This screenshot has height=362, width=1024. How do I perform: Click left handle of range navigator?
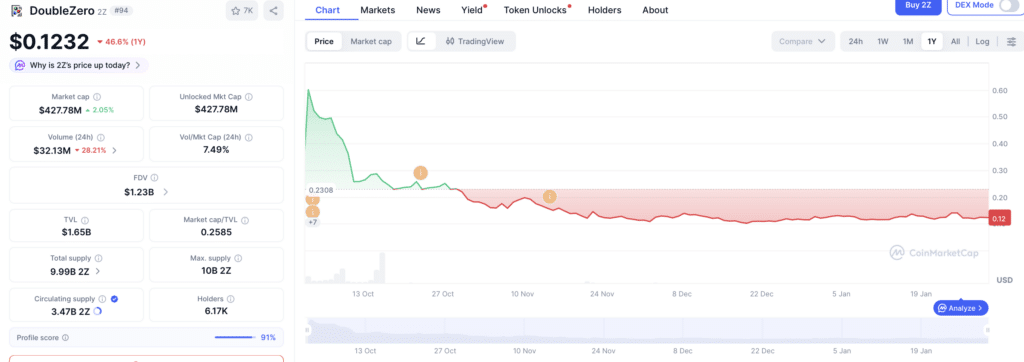(x=307, y=331)
